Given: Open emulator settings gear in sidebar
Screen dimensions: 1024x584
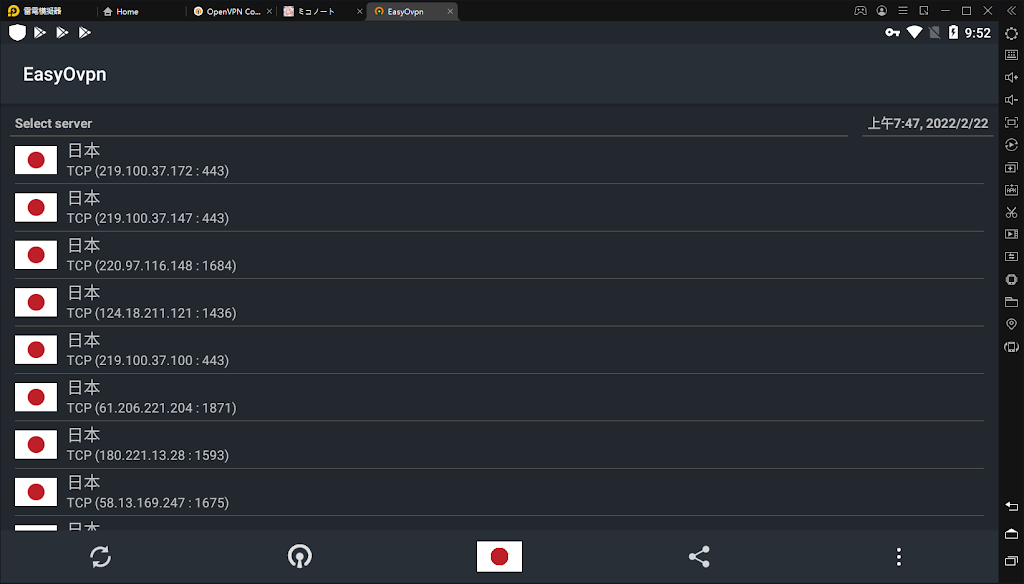Looking at the screenshot, I should 1012,33.
